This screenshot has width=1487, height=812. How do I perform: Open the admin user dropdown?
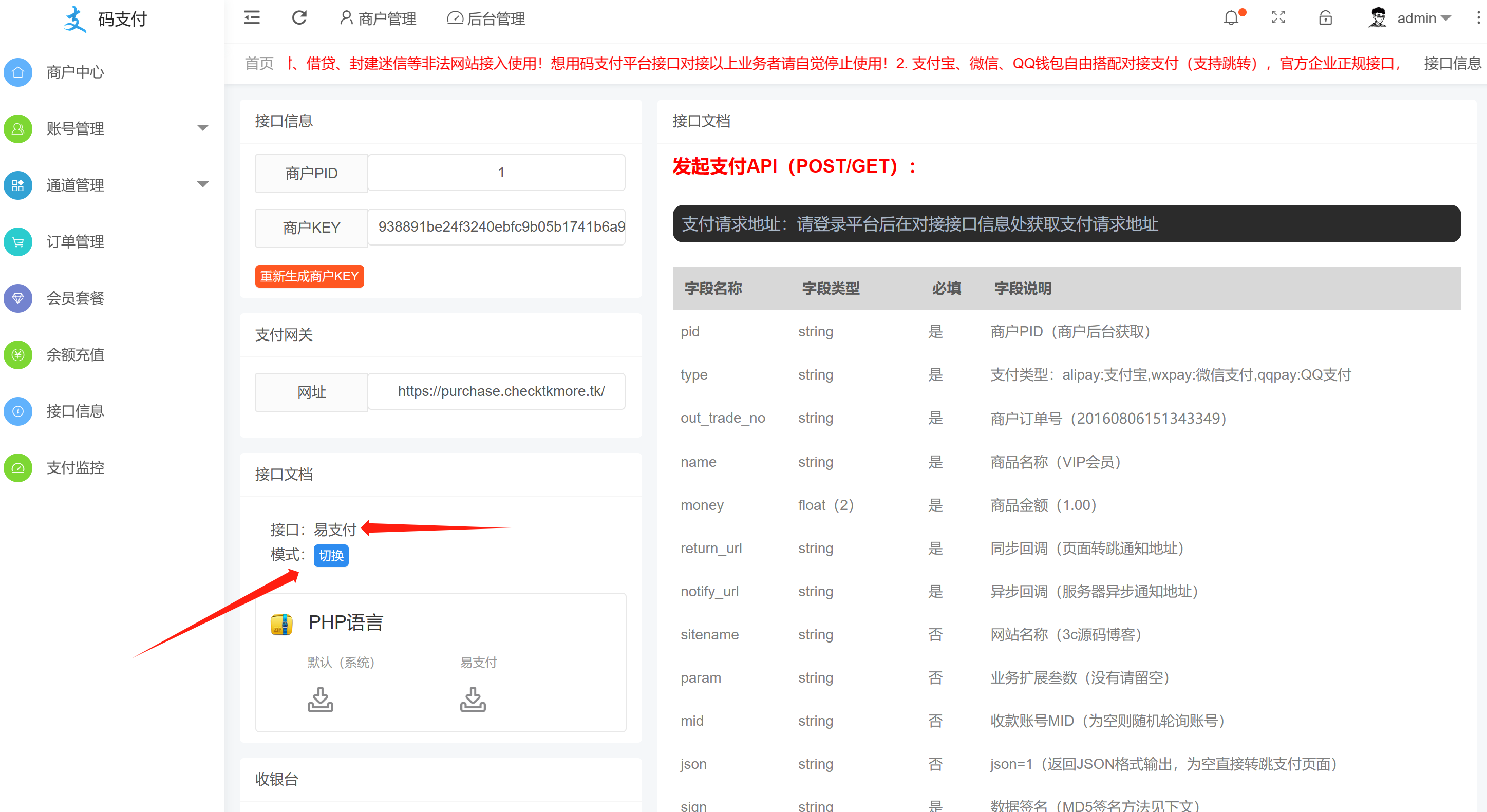pos(1423,18)
